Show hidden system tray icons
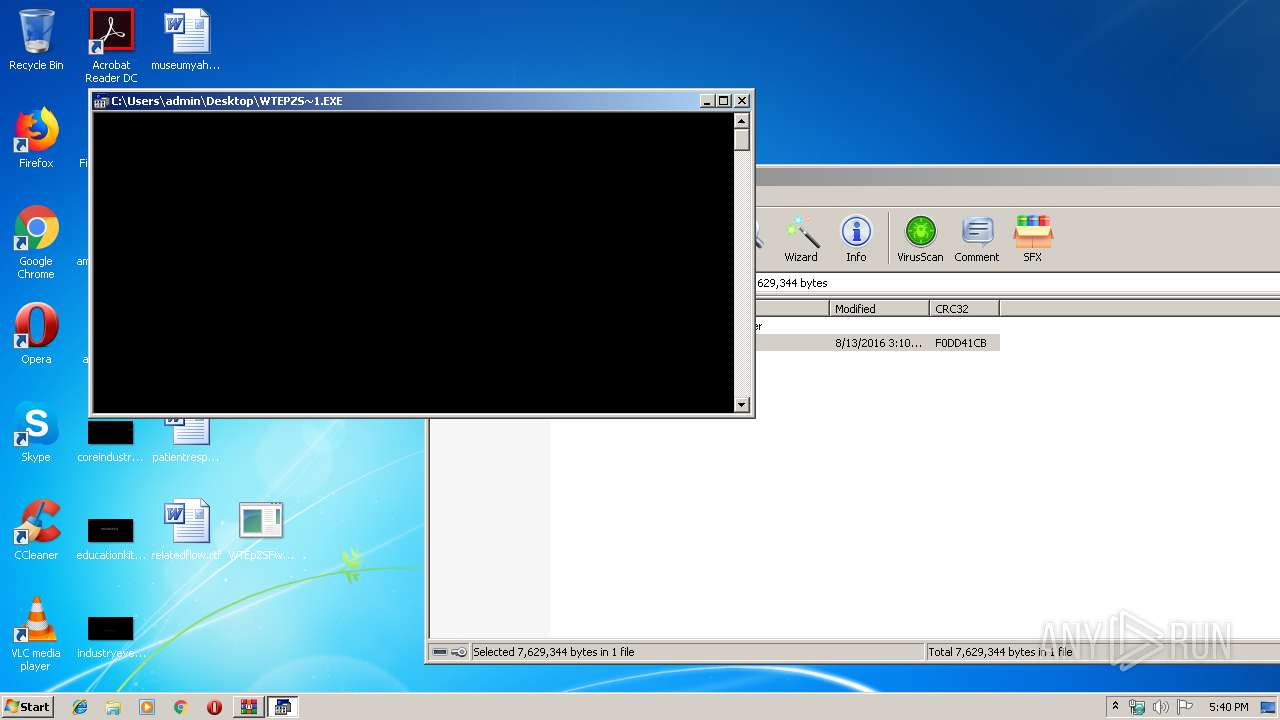1280x720 pixels. [1116, 707]
